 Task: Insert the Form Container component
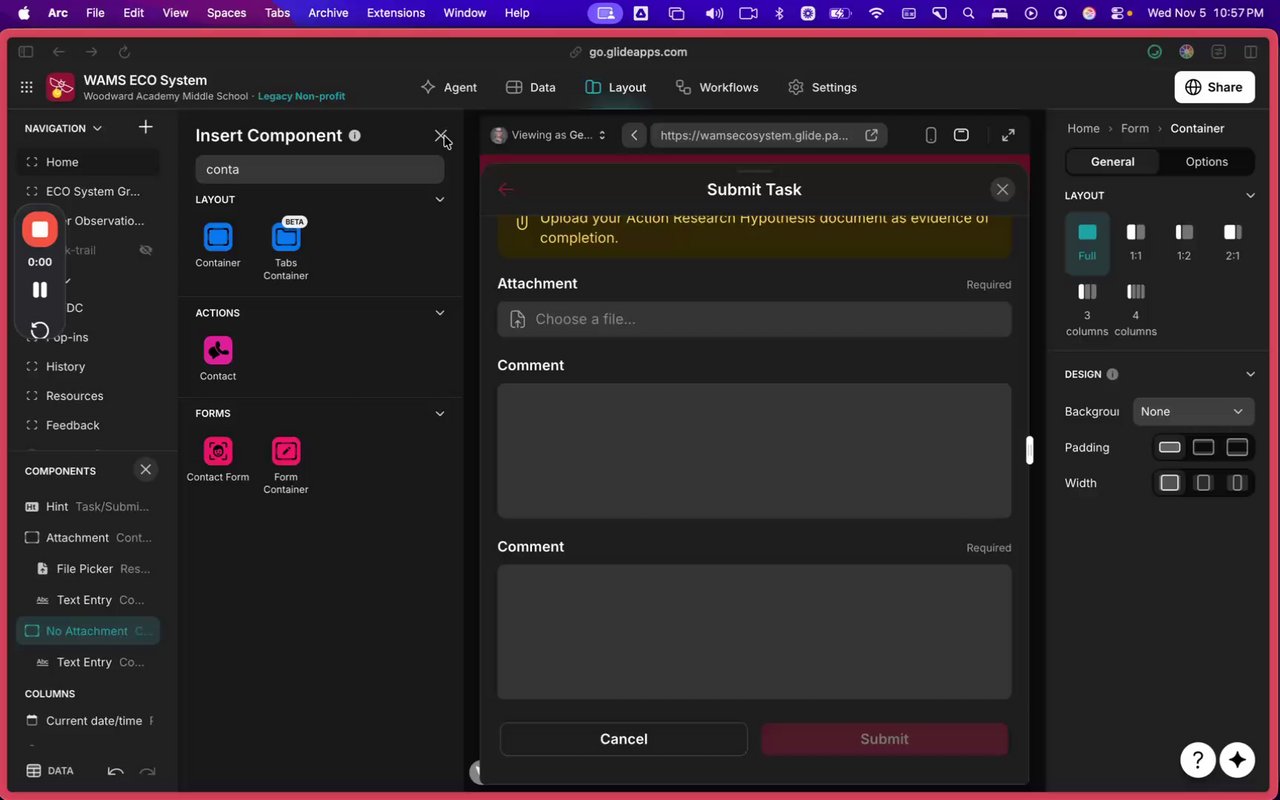point(286,465)
